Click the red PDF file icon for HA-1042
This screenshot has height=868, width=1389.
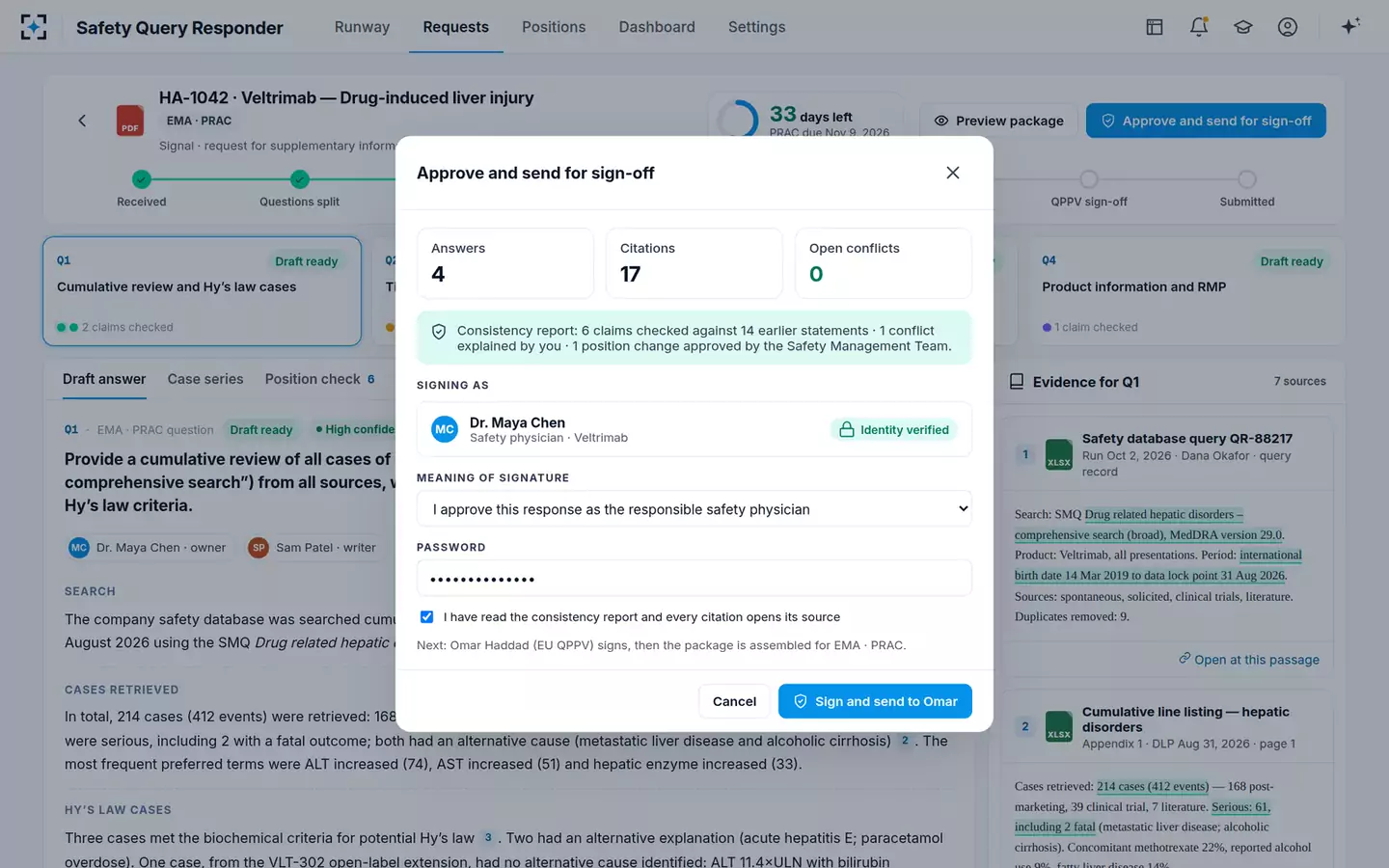[x=130, y=121]
